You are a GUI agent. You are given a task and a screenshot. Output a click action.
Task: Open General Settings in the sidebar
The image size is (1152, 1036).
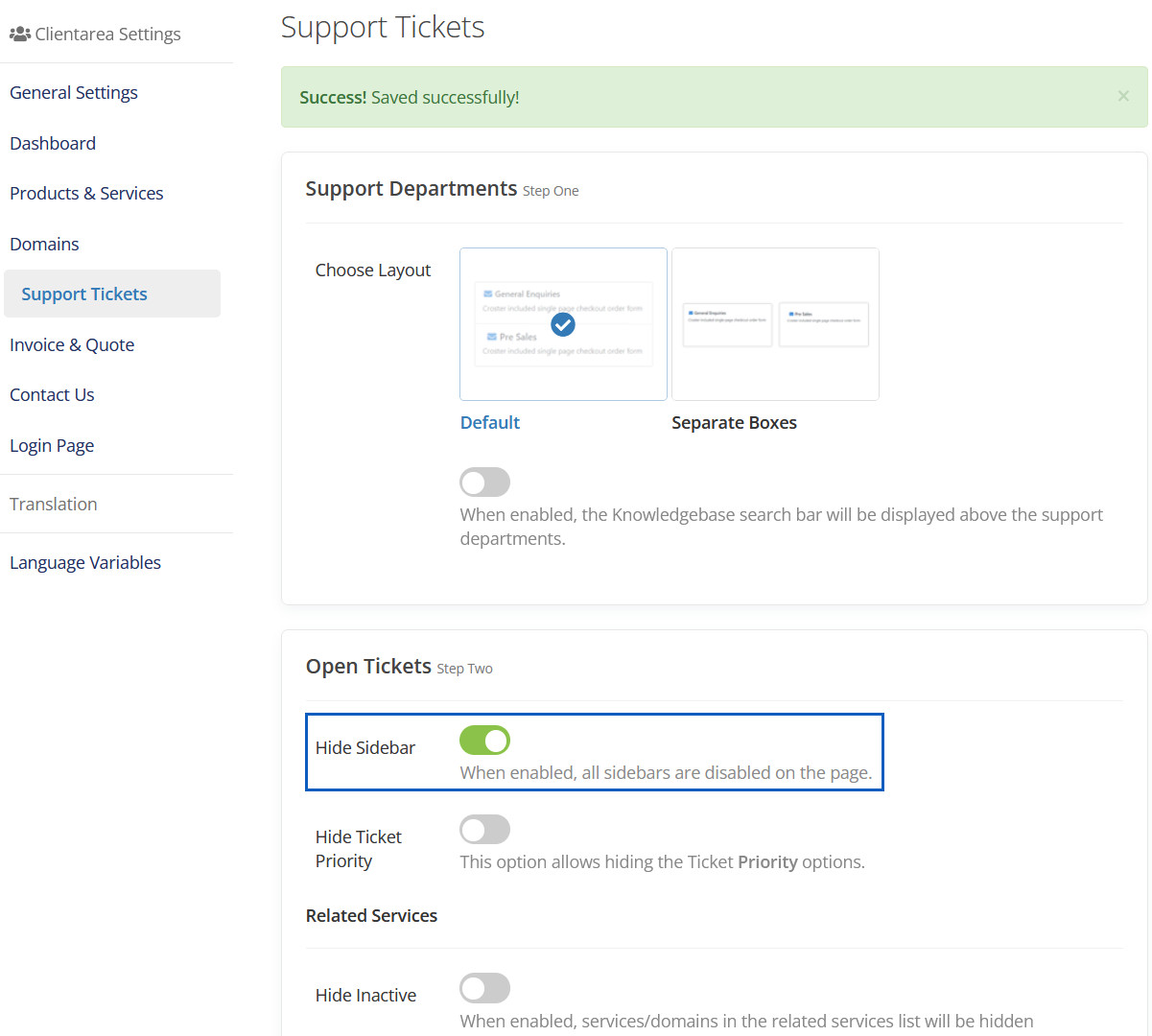(74, 93)
